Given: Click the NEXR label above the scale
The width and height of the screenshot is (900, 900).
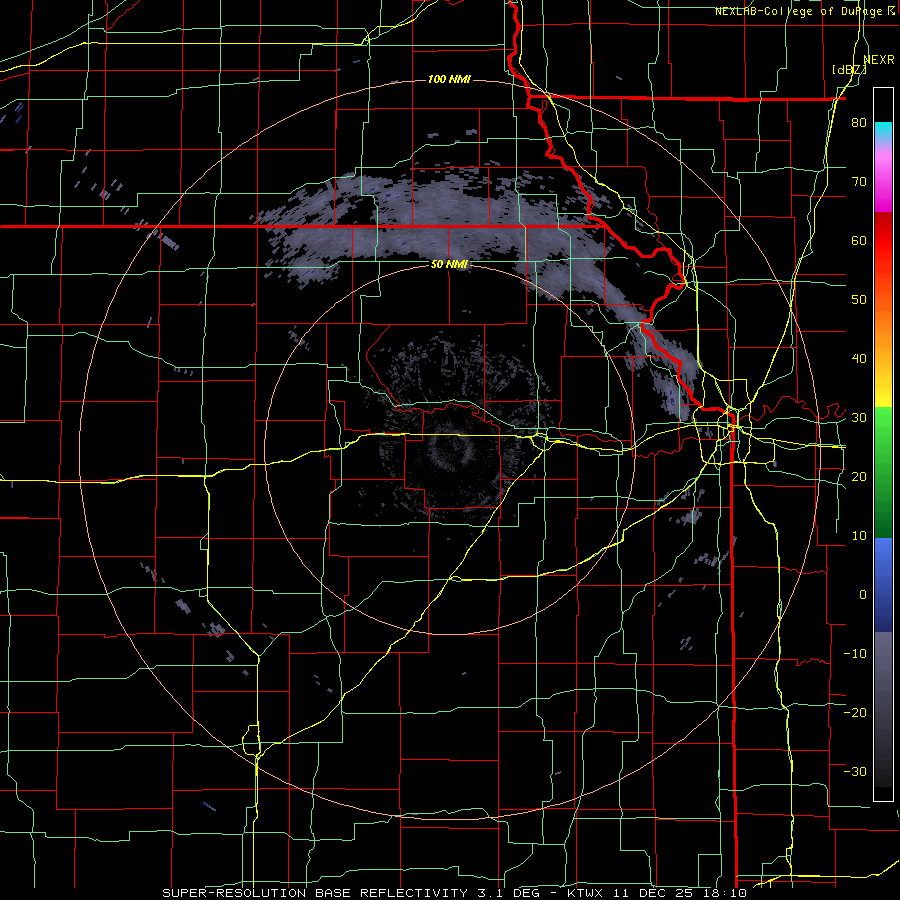Looking at the screenshot, I should [878, 60].
